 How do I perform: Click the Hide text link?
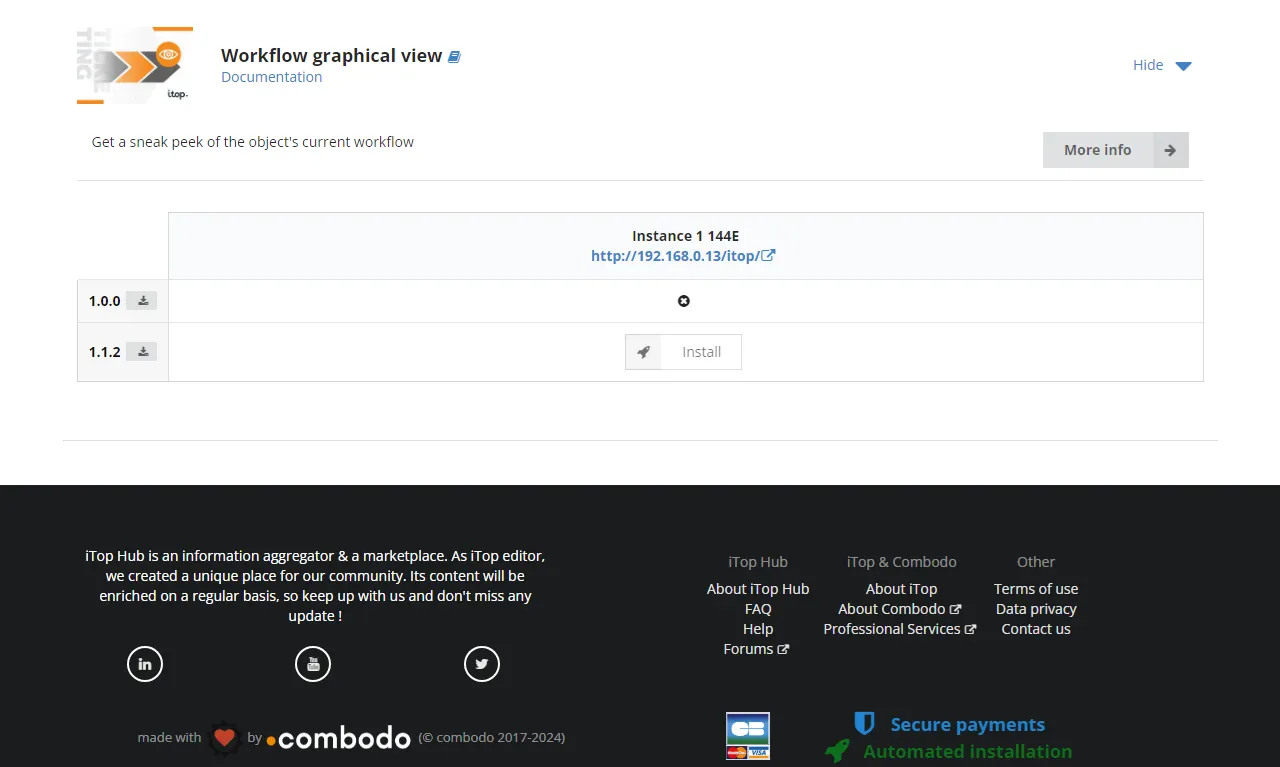[1148, 65]
